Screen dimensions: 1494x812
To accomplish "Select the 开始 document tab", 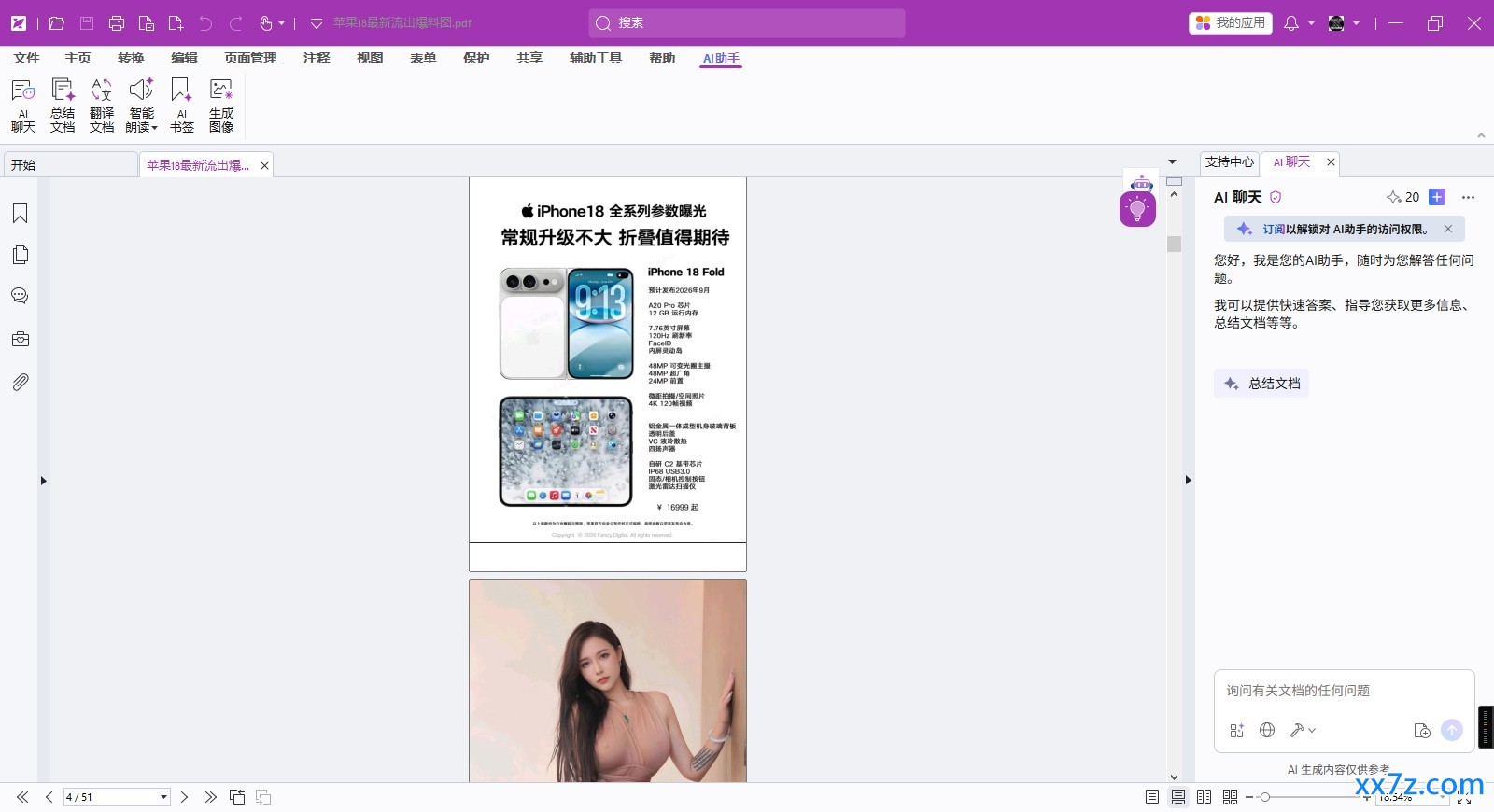I will [x=70, y=165].
